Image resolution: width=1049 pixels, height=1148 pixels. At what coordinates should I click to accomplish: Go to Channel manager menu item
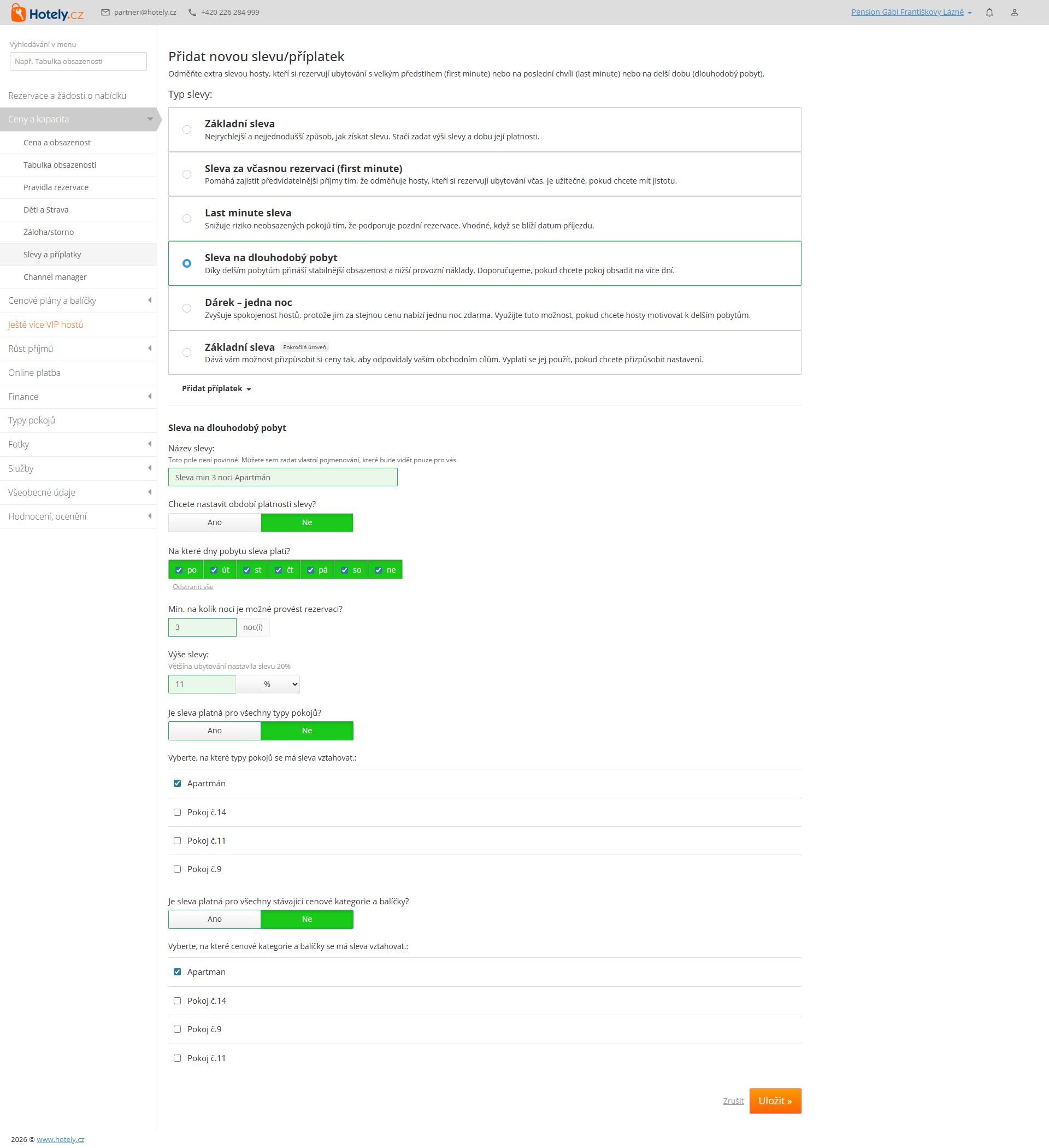click(55, 276)
